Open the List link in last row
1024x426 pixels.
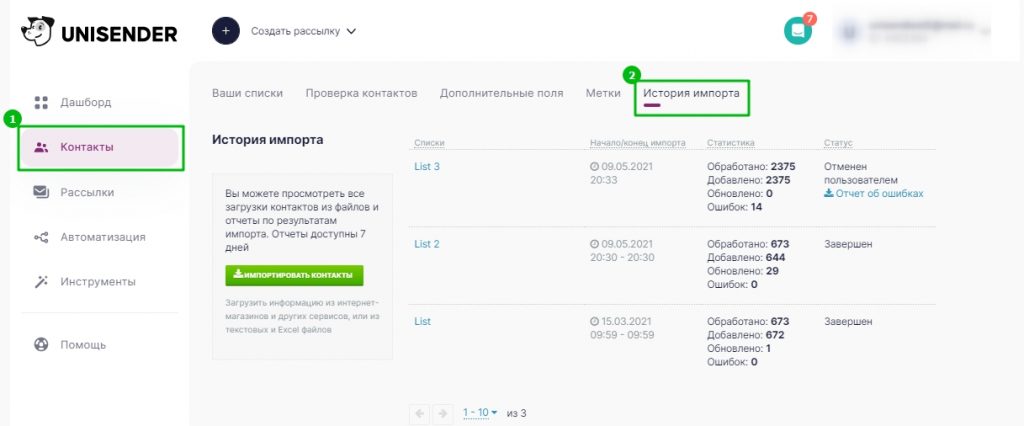(423, 321)
